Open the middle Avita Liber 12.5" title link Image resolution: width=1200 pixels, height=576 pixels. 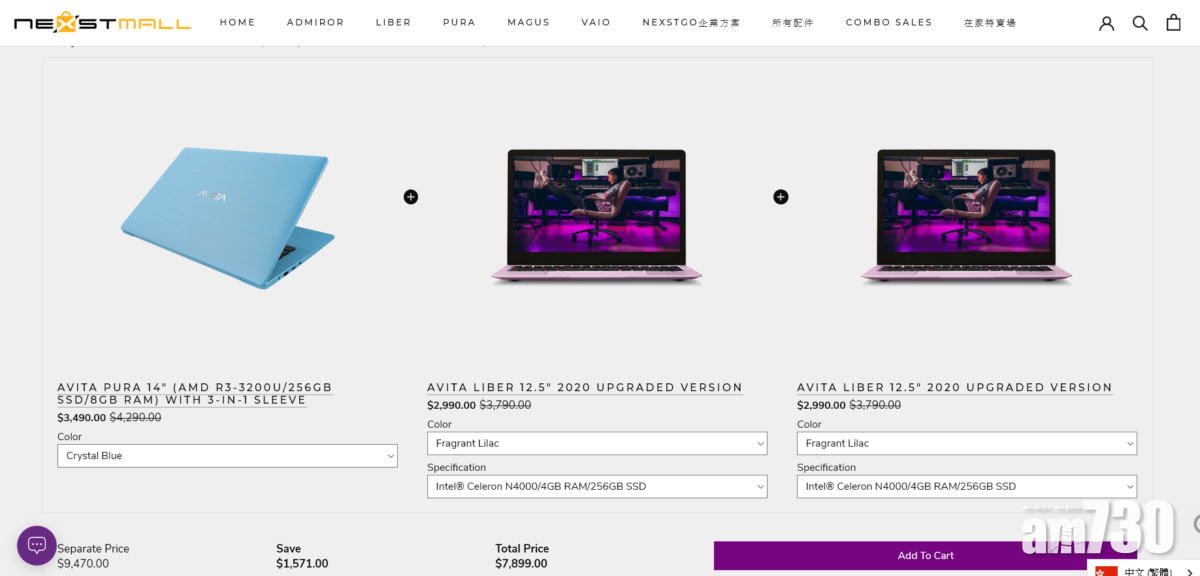pyautogui.click(x=585, y=388)
